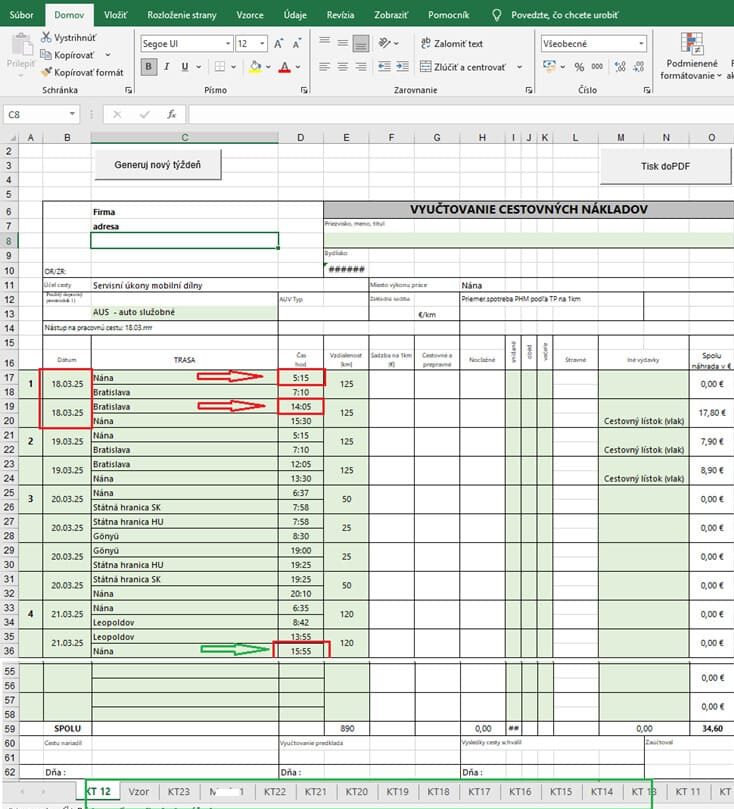Viewport: 734px width, 809px height.
Task: Click the Increase Decimal icon
Action: [x=621, y=67]
